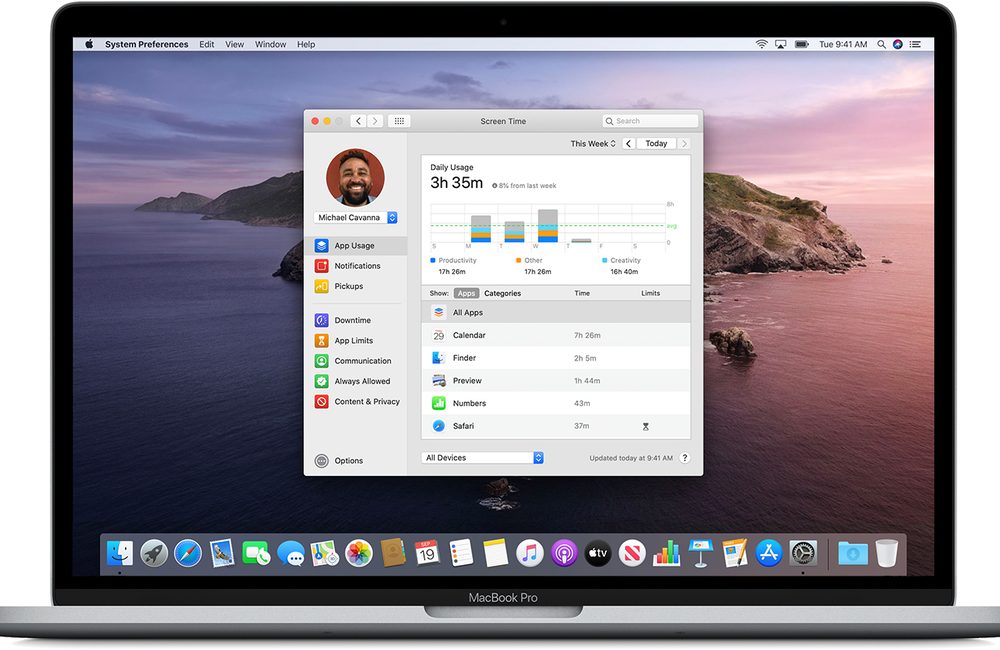Open Launchpad in the Dock
The width and height of the screenshot is (1000, 650).
[154, 553]
